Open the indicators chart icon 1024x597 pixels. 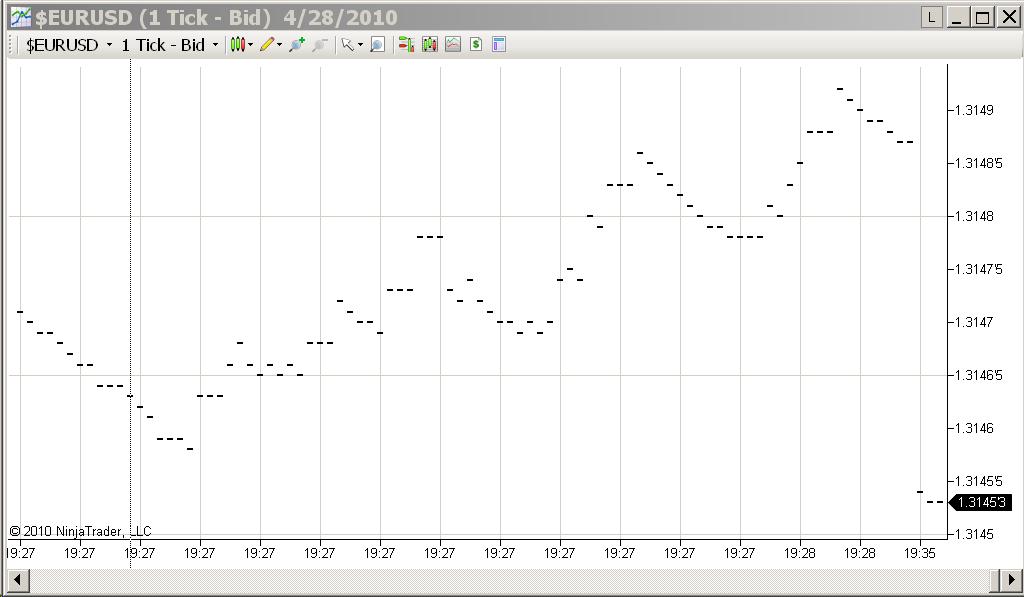[453, 44]
